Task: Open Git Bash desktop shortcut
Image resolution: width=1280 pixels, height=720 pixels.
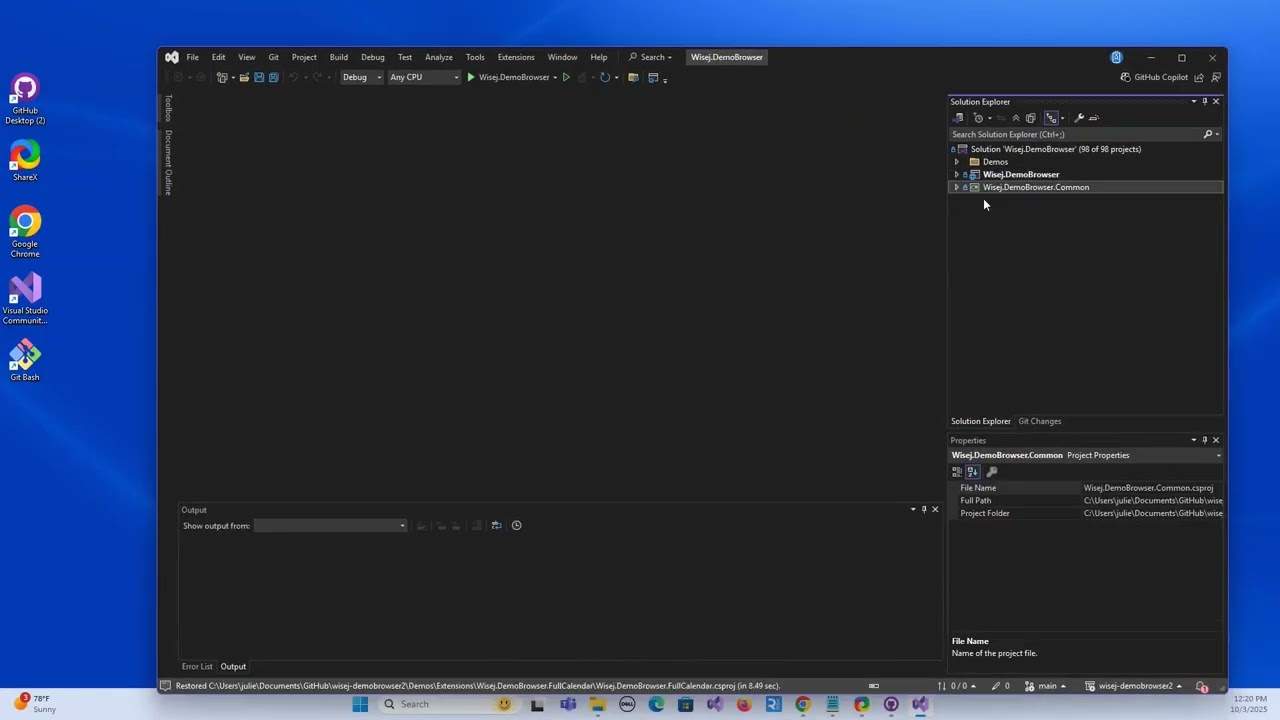Action: tap(25, 361)
